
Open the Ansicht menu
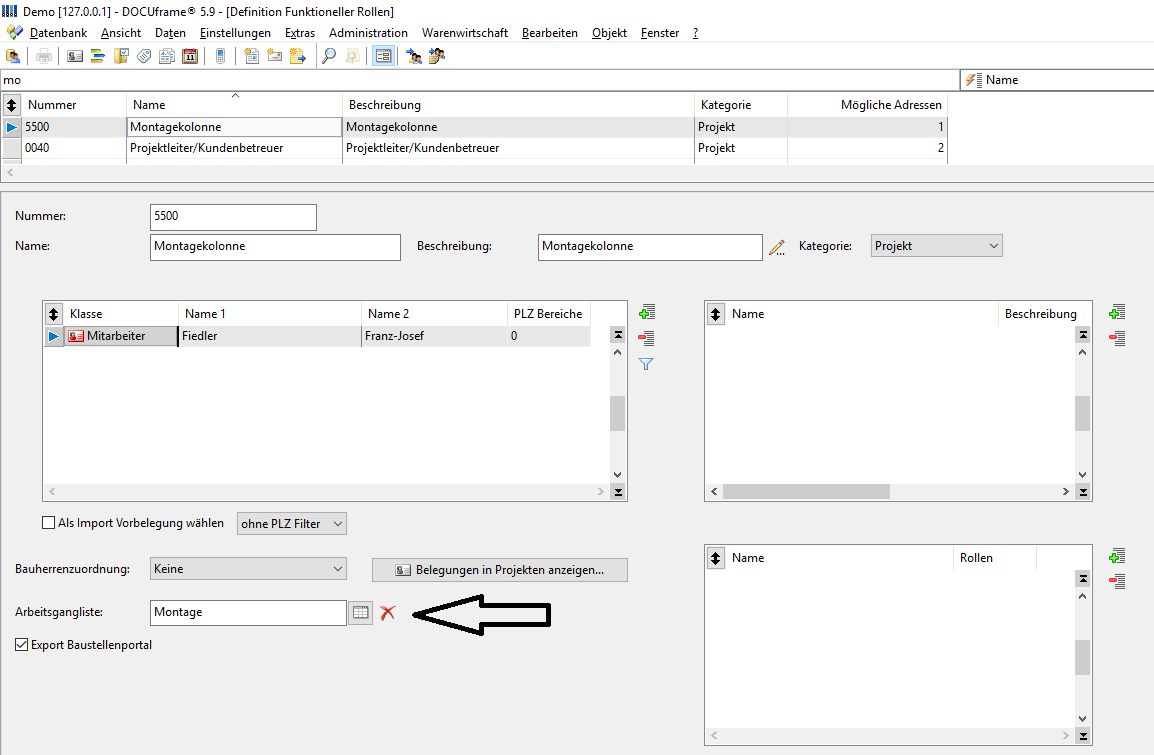pos(121,33)
